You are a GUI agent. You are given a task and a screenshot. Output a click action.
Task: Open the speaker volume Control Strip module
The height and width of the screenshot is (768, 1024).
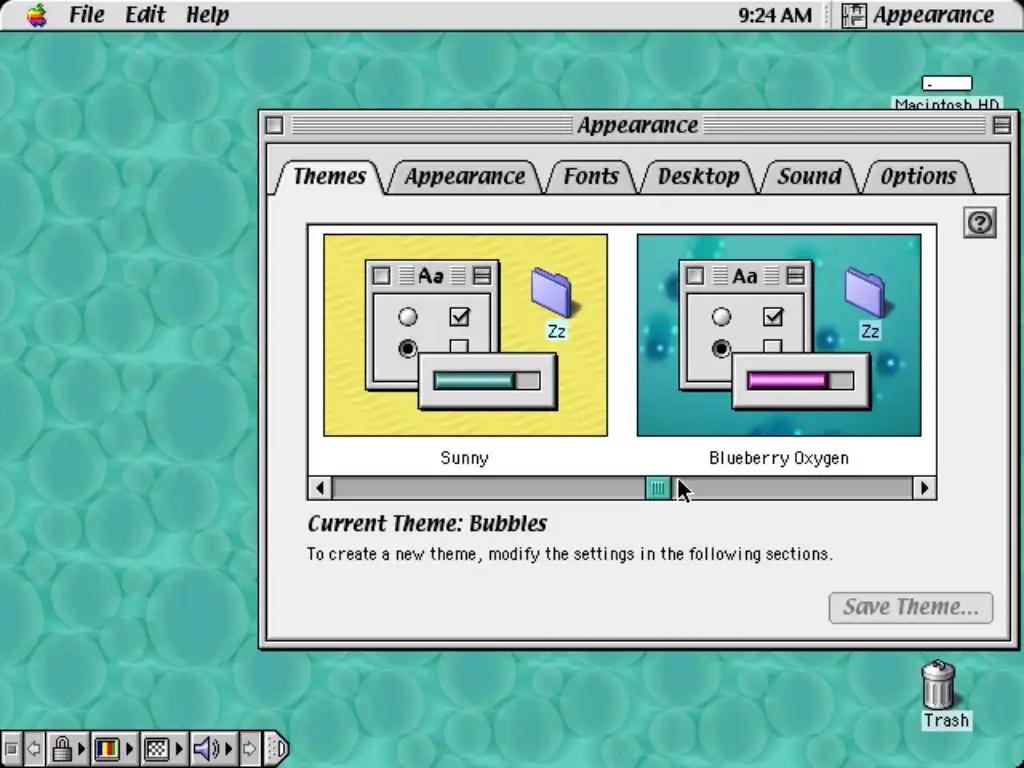[213, 748]
